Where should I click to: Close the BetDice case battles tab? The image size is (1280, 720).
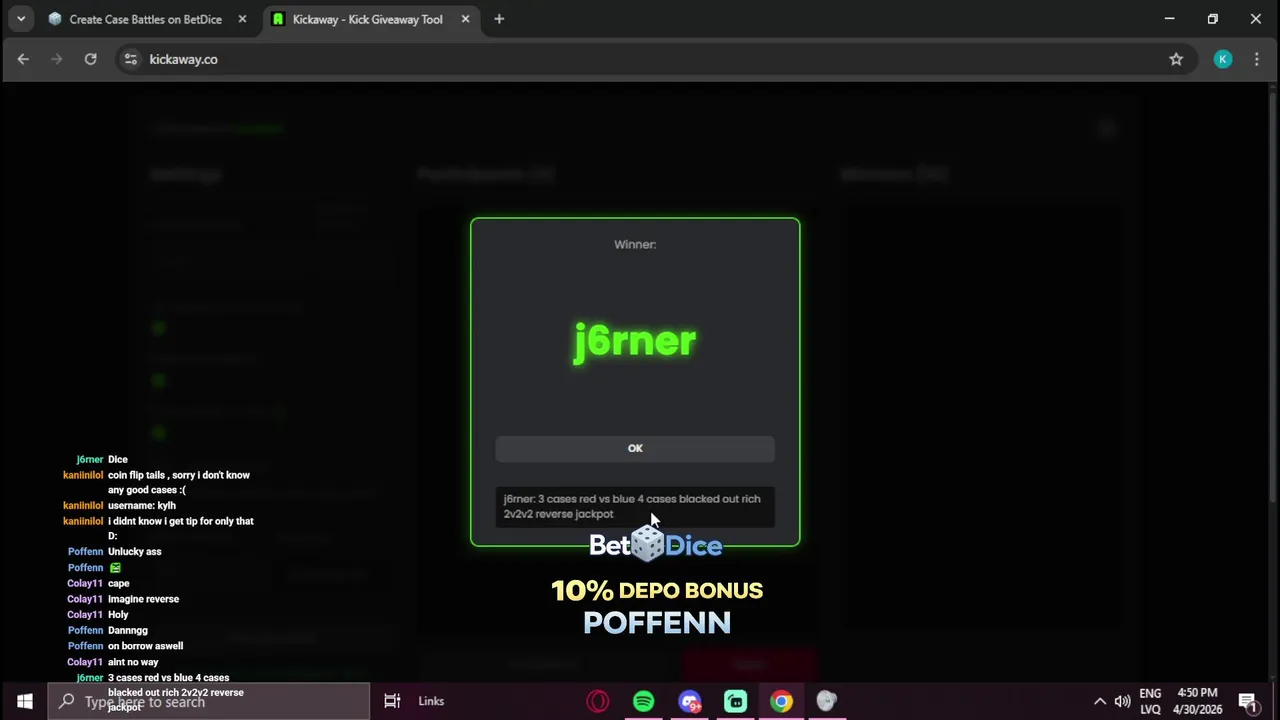pos(242,19)
